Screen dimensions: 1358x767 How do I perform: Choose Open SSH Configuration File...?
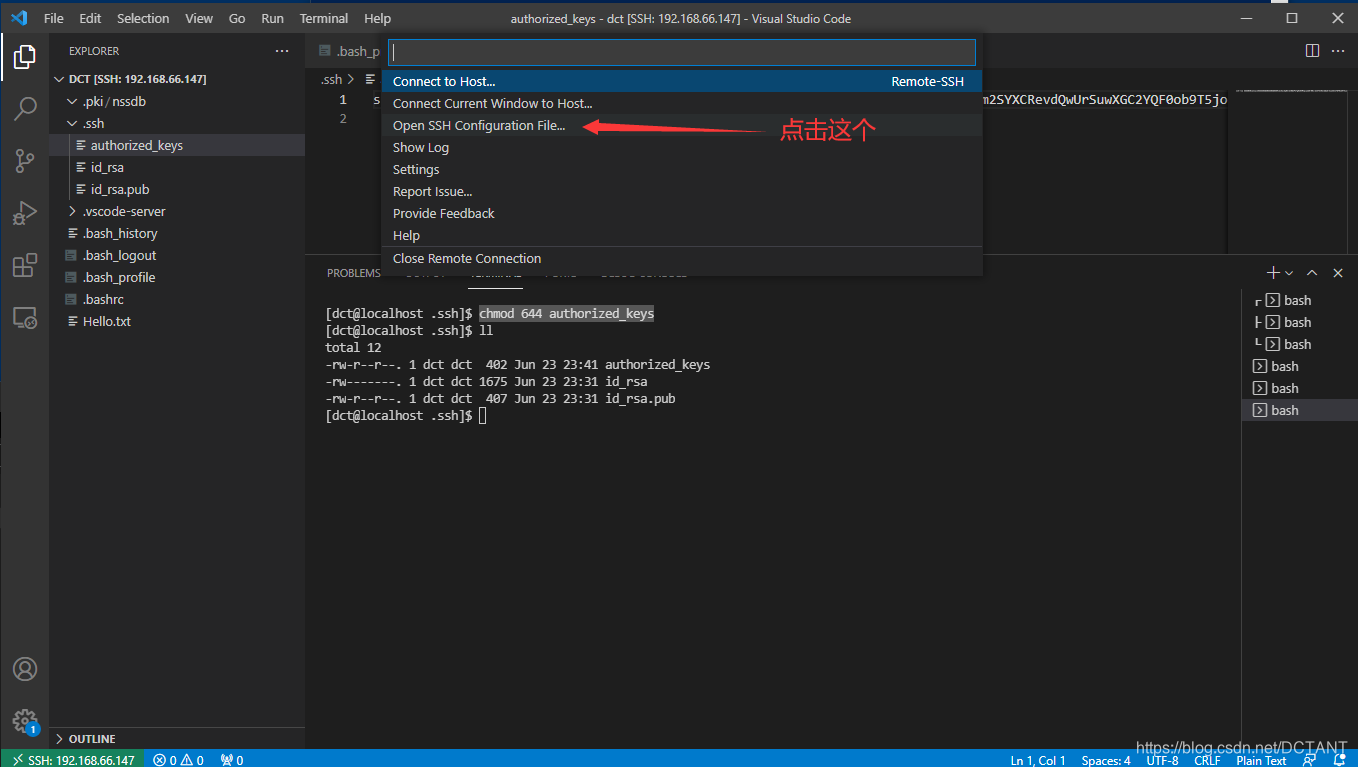682,125
